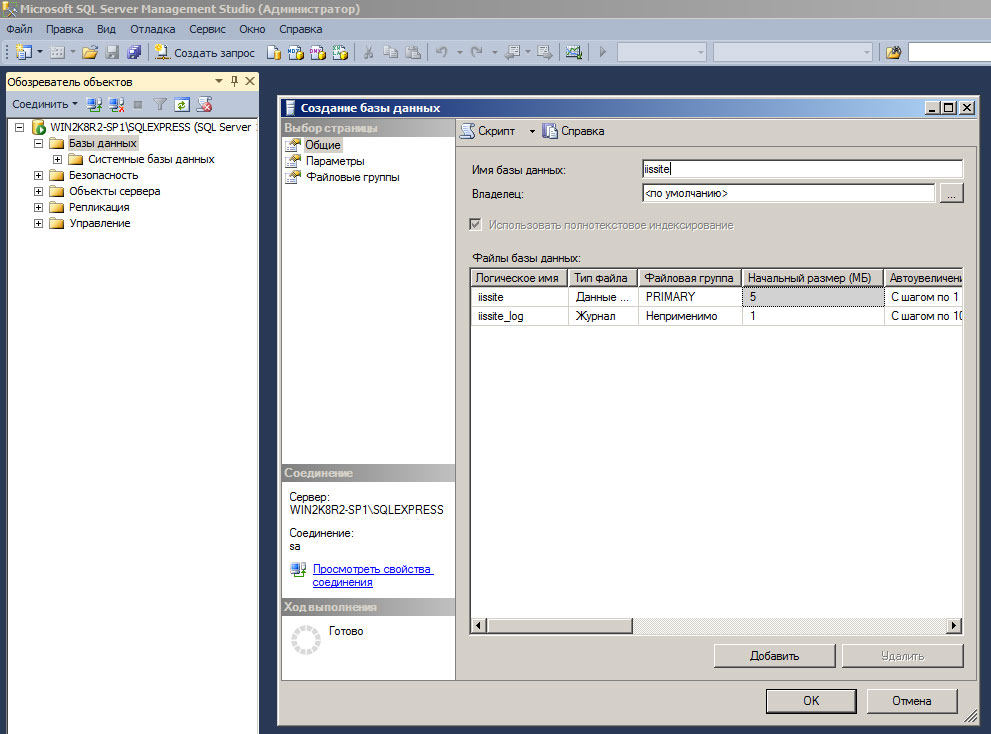Click Connect Object Explorer icon

[94, 104]
